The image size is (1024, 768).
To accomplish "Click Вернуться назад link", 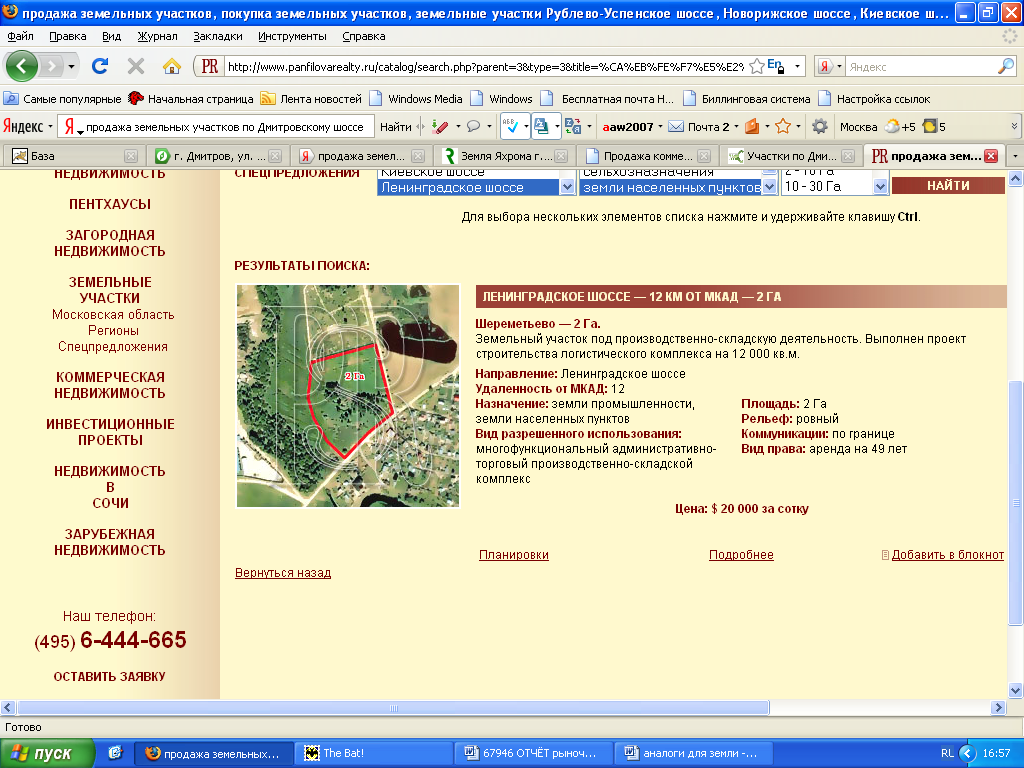I will (x=283, y=573).
